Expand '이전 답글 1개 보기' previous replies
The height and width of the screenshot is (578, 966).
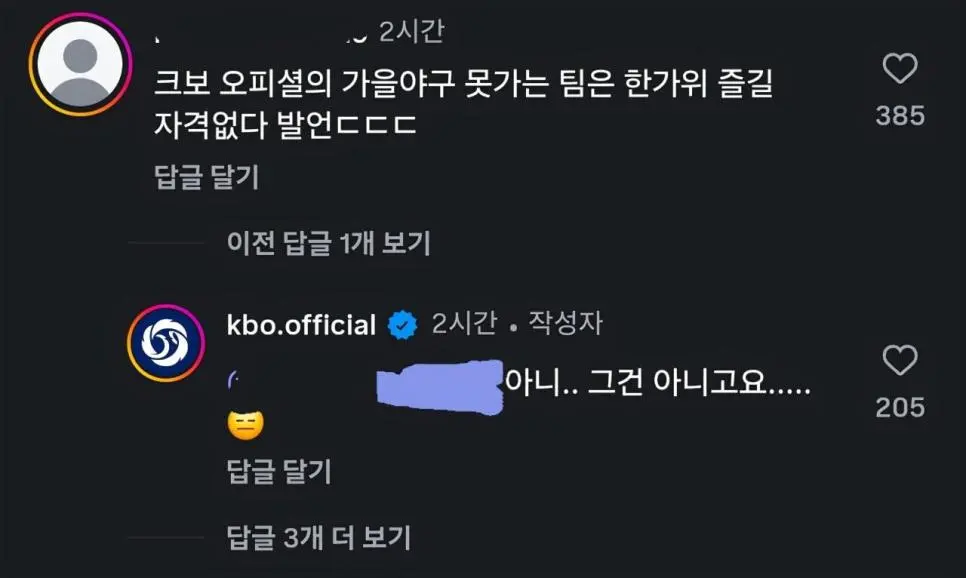click(x=328, y=242)
